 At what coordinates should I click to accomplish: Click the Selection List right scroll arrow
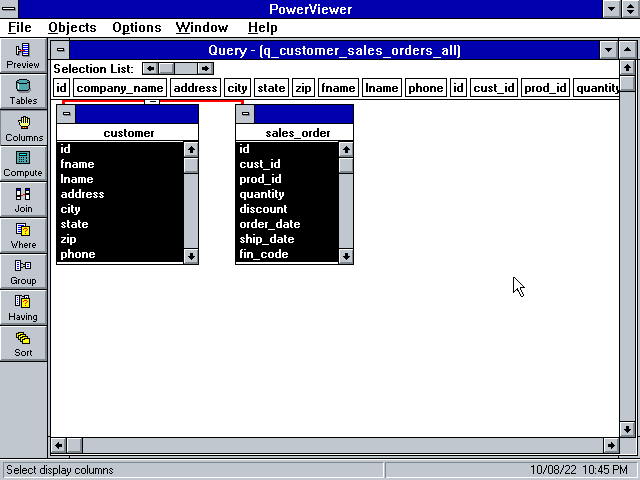pos(206,69)
